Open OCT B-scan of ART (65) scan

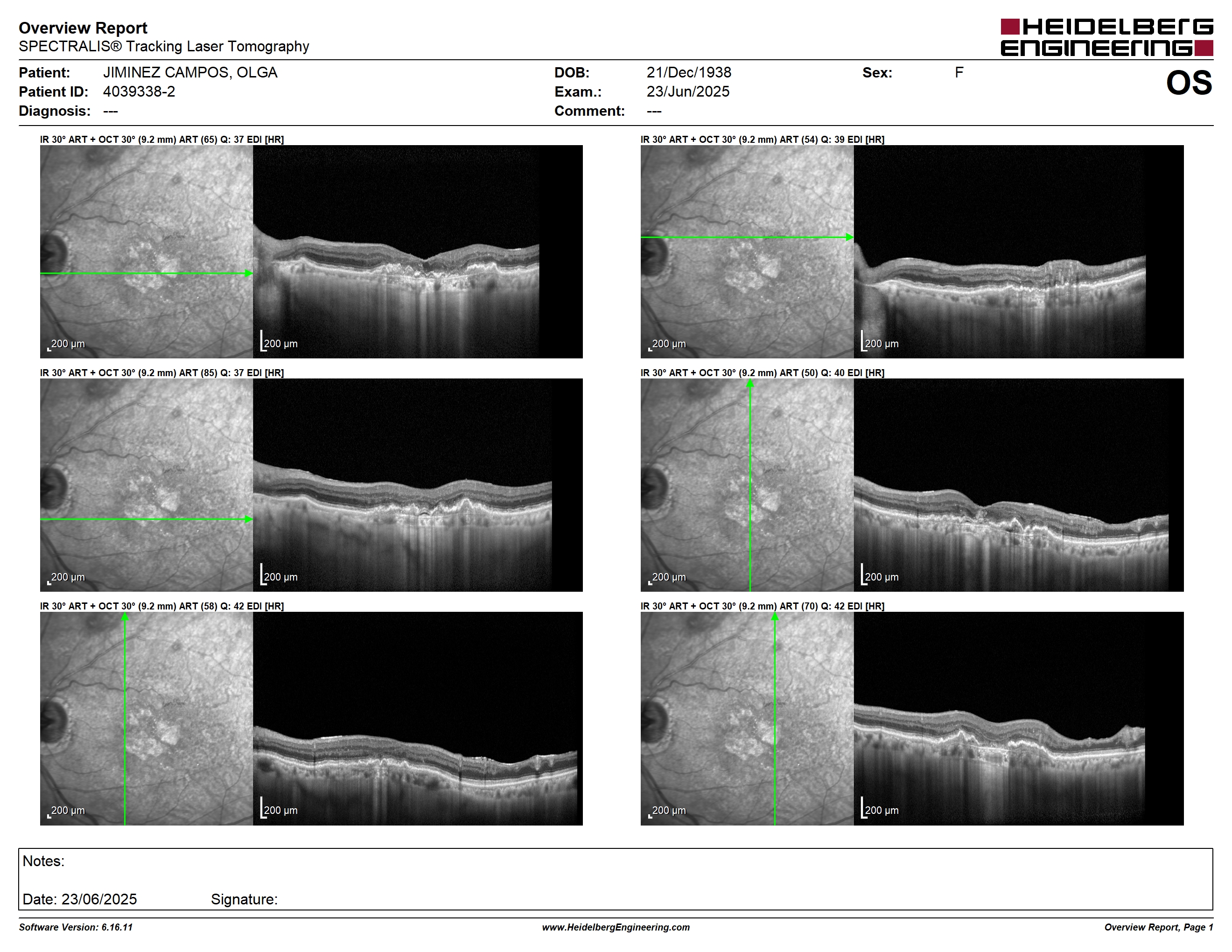[x=418, y=252]
